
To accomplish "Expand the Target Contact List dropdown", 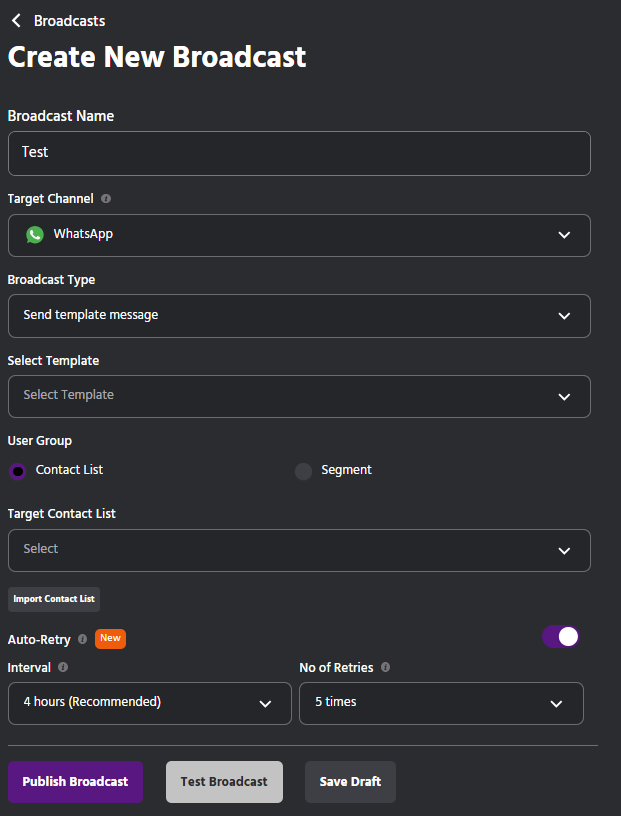I will pyautogui.click(x=299, y=550).
